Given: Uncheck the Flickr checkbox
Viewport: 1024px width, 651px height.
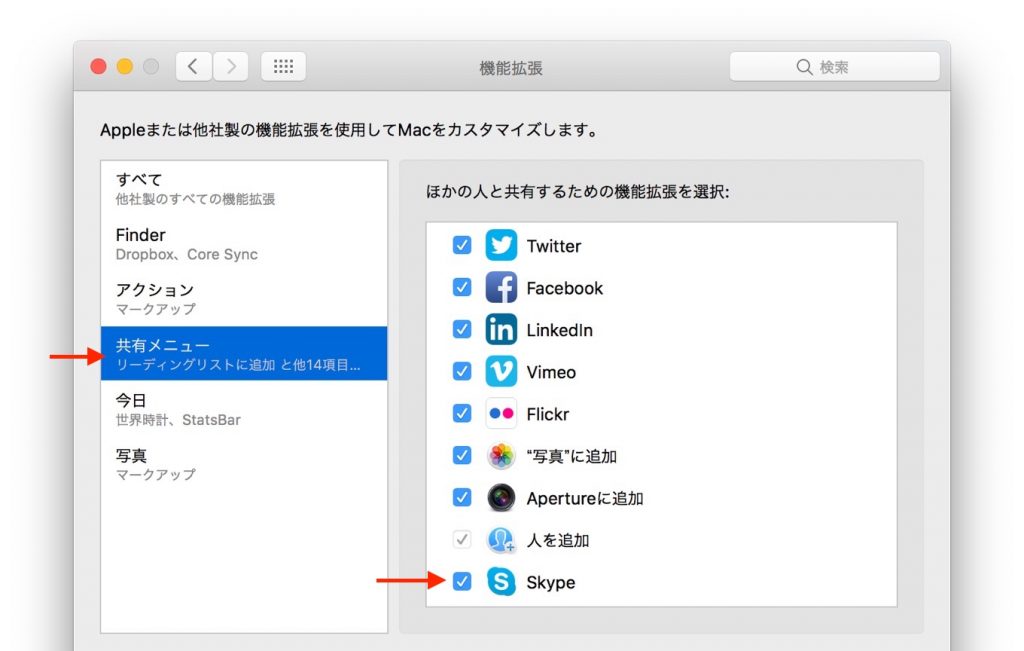Looking at the screenshot, I should pos(462,414).
